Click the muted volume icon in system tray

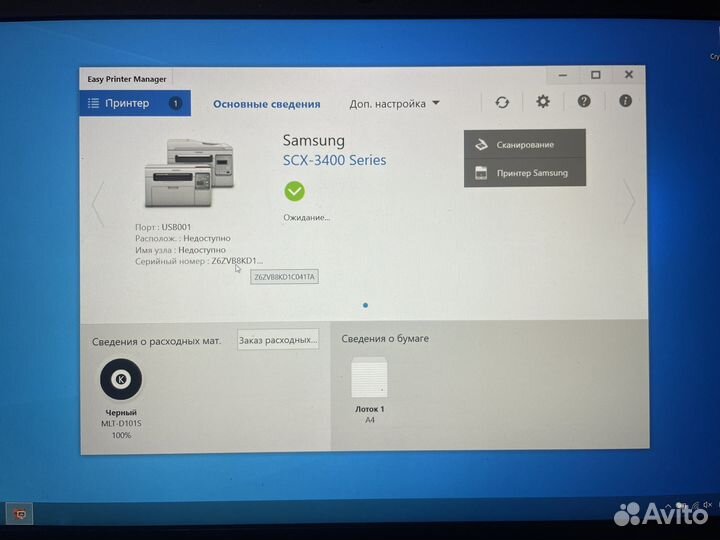[x=708, y=504]
